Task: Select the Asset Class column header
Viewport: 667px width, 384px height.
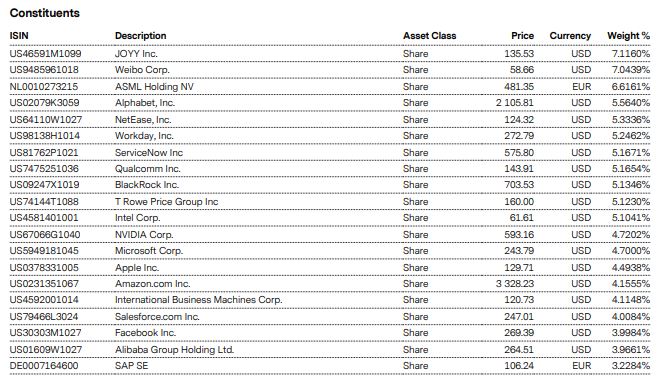Action: tap(430, 36)
